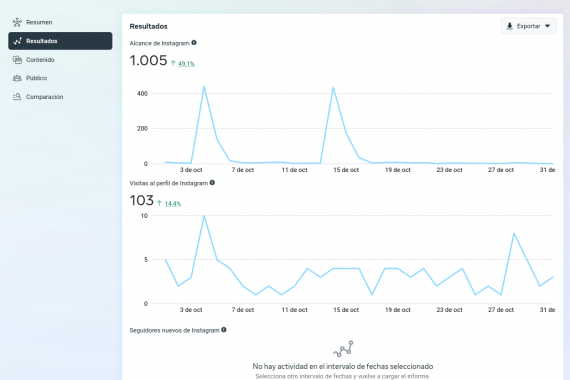
Task: Select the first reach peak near 3 de oct
Action: click(x=204, y=87)
